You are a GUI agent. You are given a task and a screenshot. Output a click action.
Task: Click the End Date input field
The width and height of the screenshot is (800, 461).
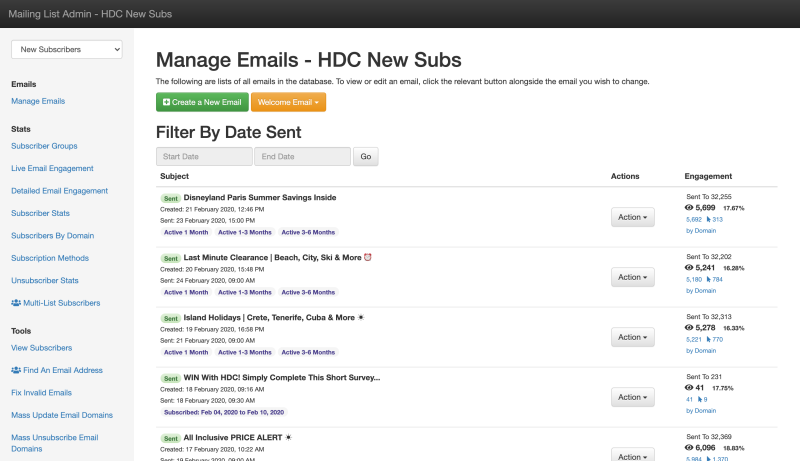coord(302,157)
